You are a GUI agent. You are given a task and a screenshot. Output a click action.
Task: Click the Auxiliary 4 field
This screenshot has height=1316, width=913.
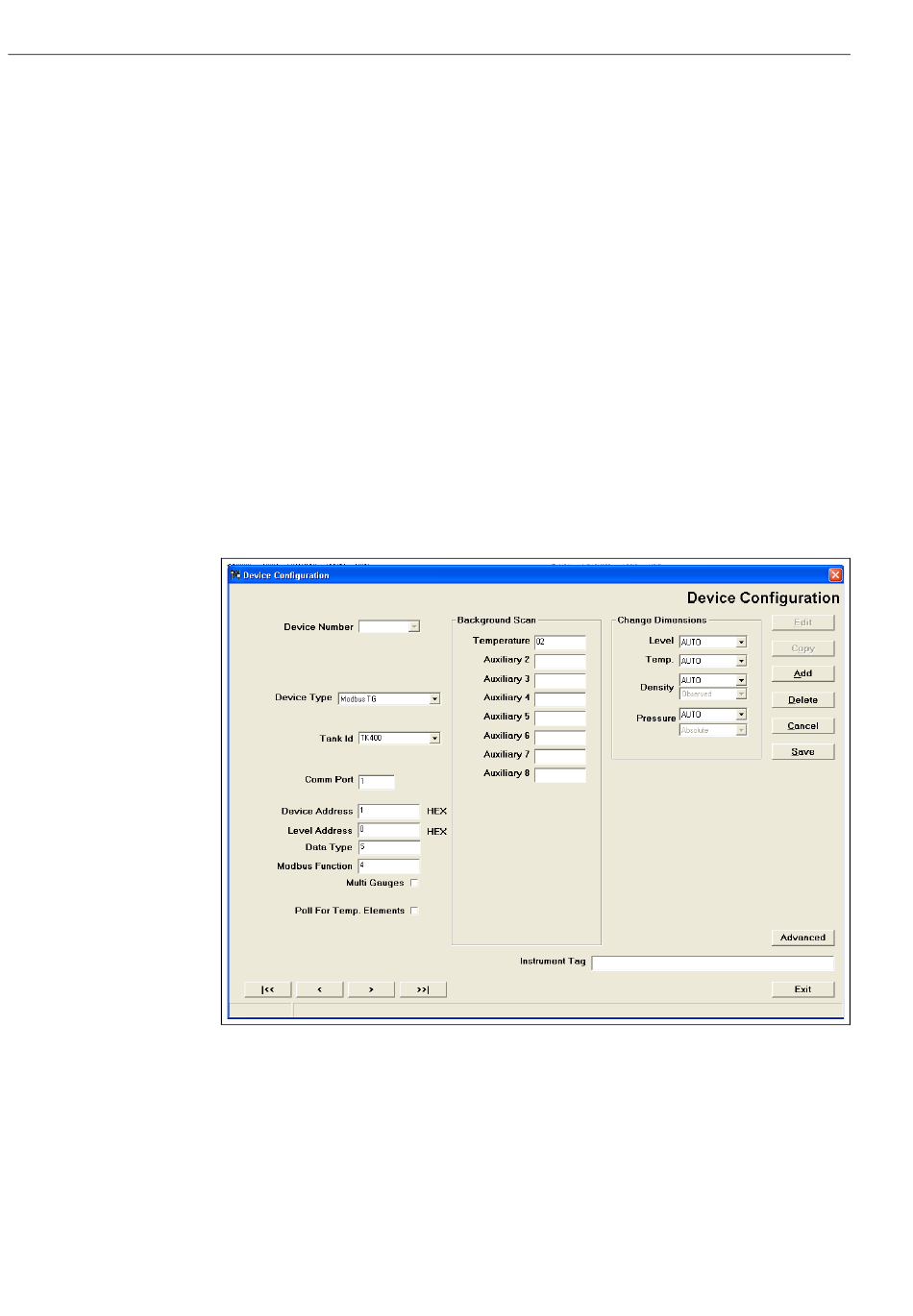pos(560,699)
